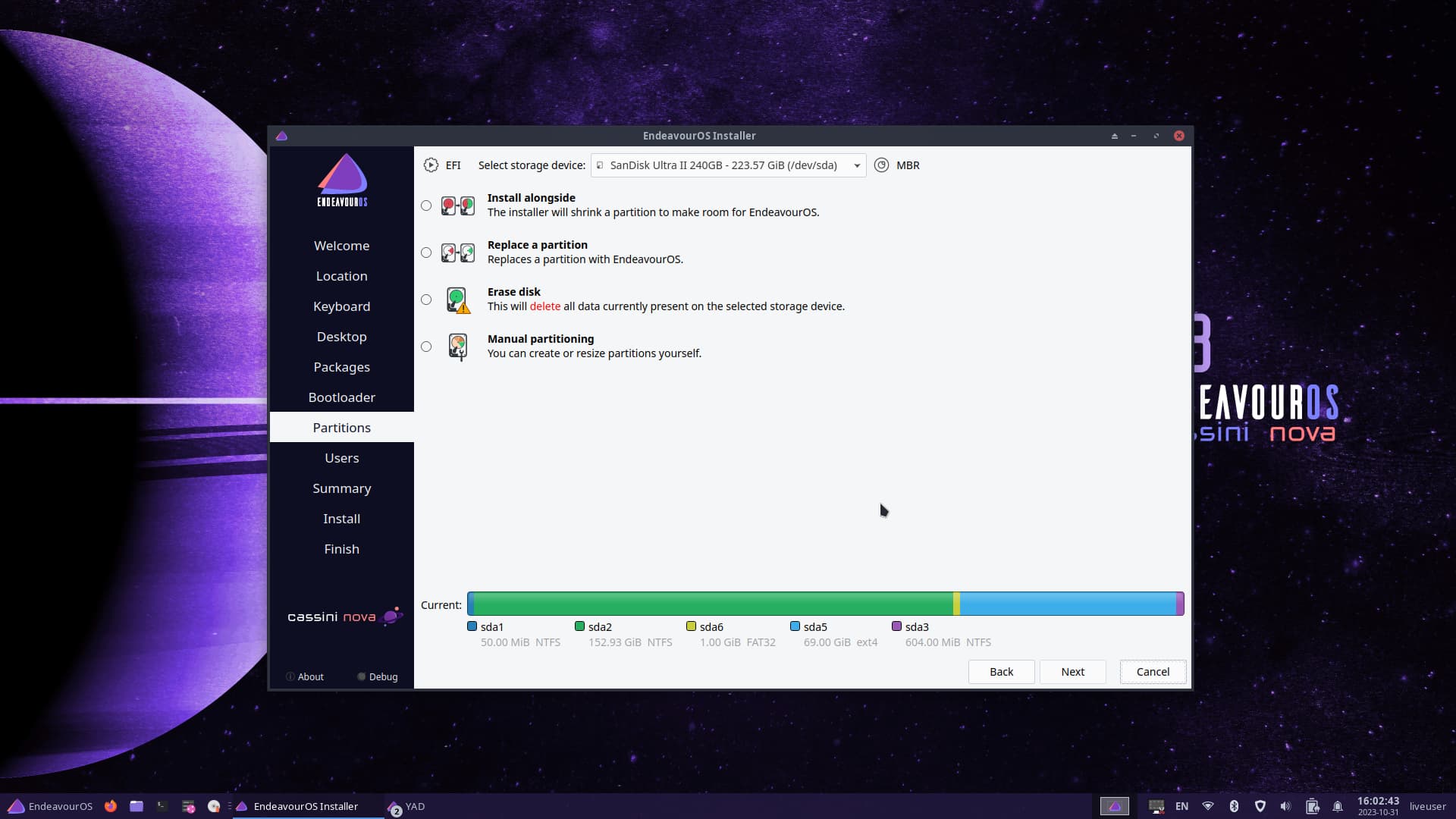Click the installer window menu icon
Screen dimensions: 1456x819
coord(281,136)
